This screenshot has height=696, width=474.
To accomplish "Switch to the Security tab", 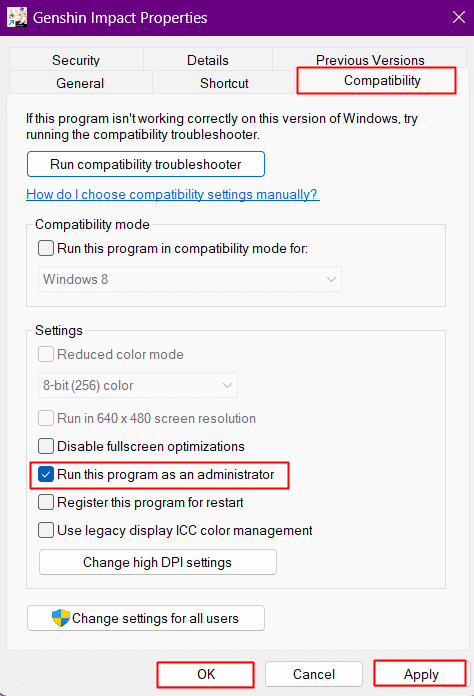I will (76, 60).
